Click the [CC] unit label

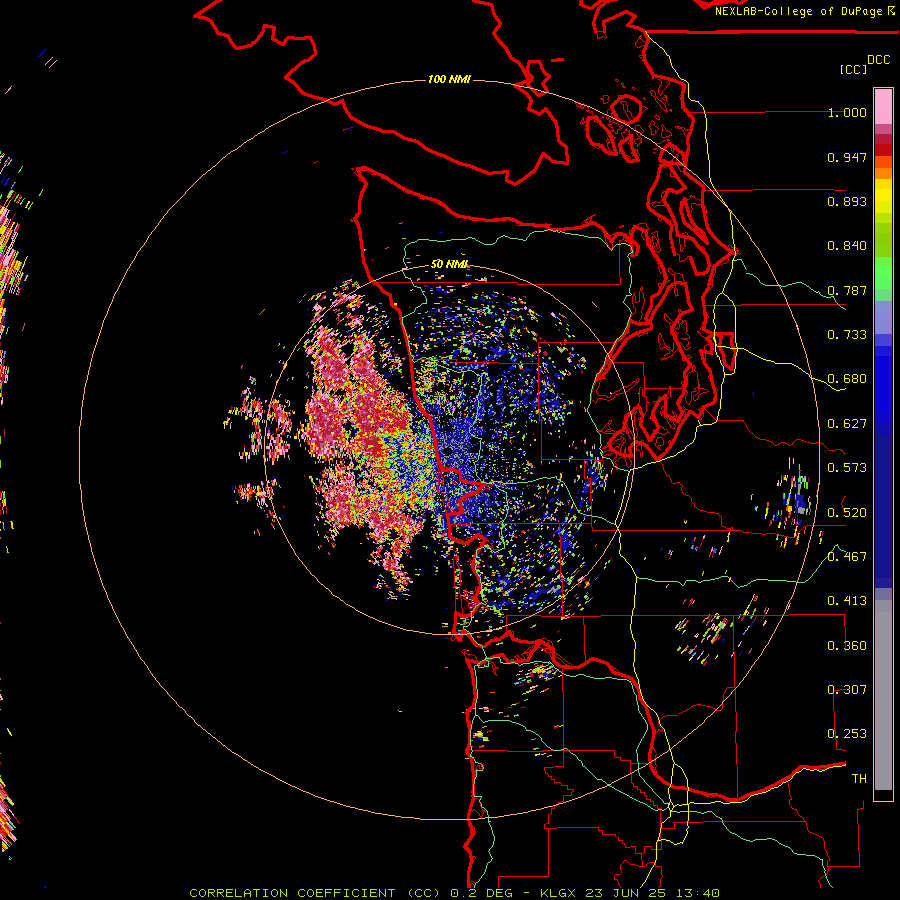[854, 69]
